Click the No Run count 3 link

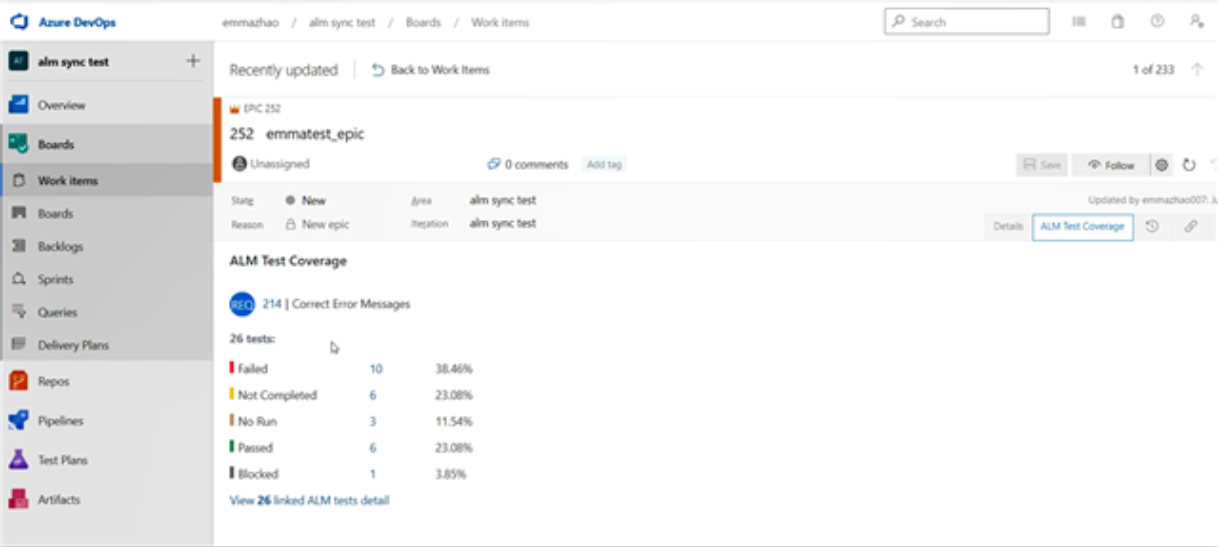coord(373,421)
